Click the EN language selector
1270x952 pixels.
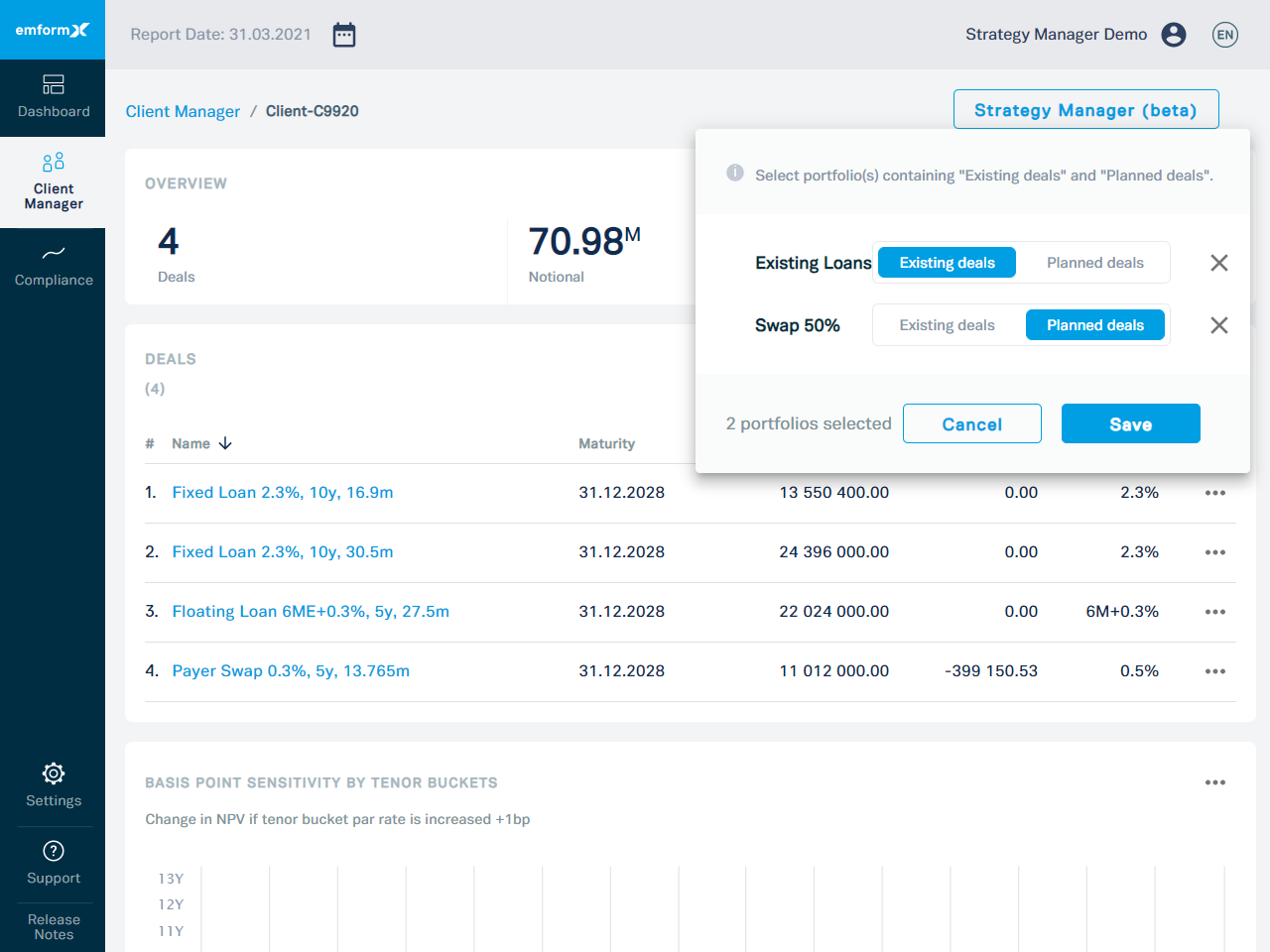tap(1224, 34)
